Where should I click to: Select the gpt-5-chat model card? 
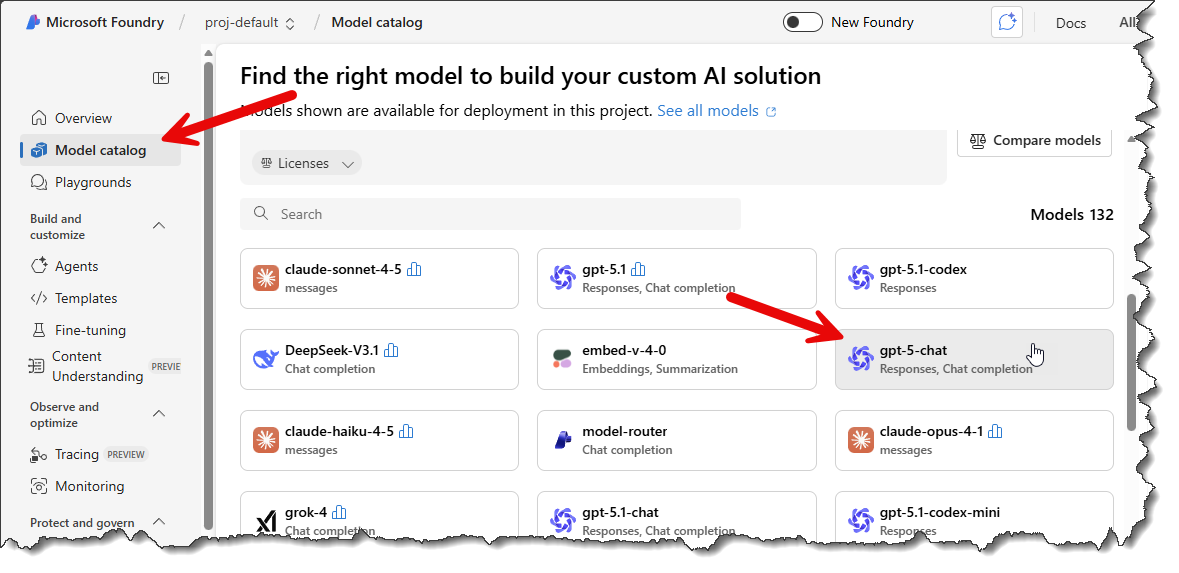pos(973,359)
